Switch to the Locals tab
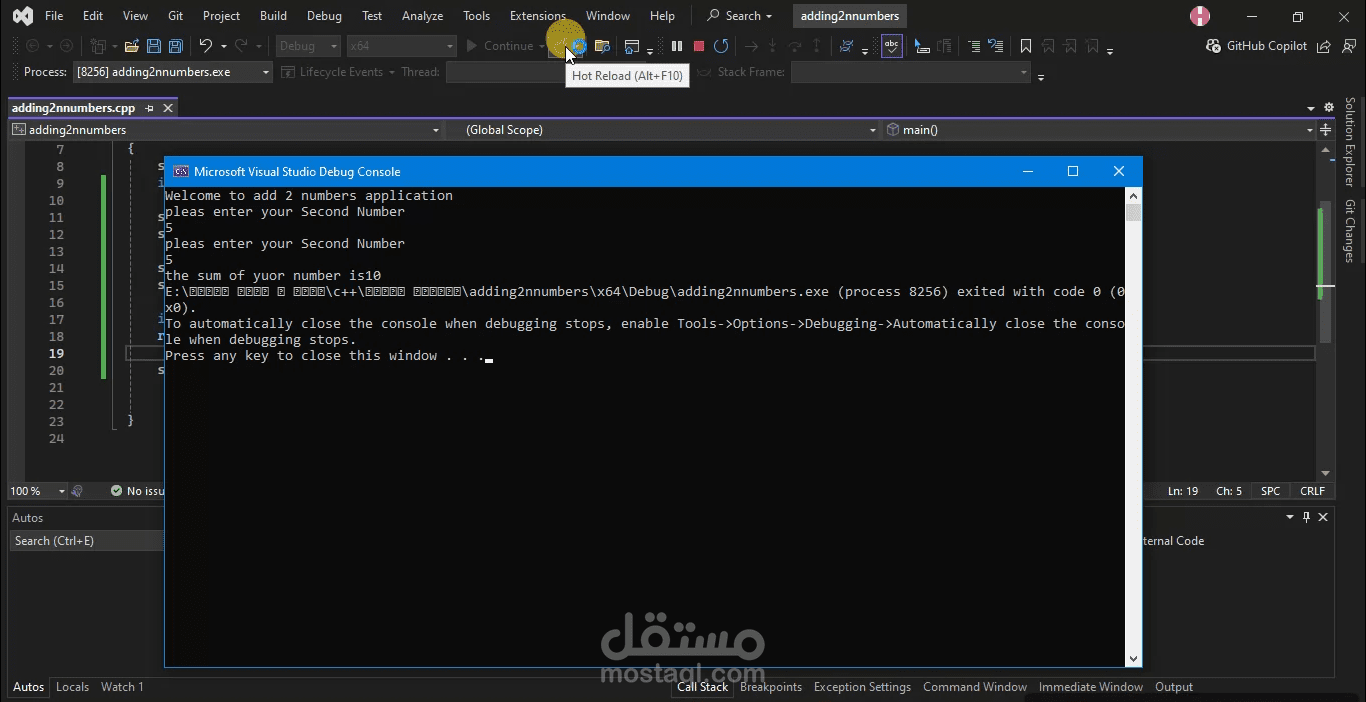1366x702 pixels. [72, 687]
